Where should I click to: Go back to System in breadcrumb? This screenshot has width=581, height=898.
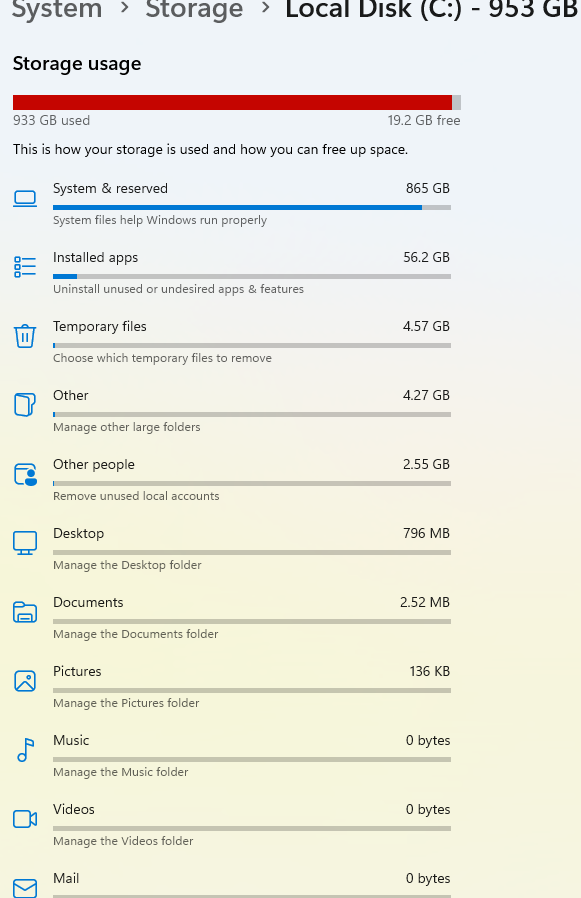click(57, 10)
